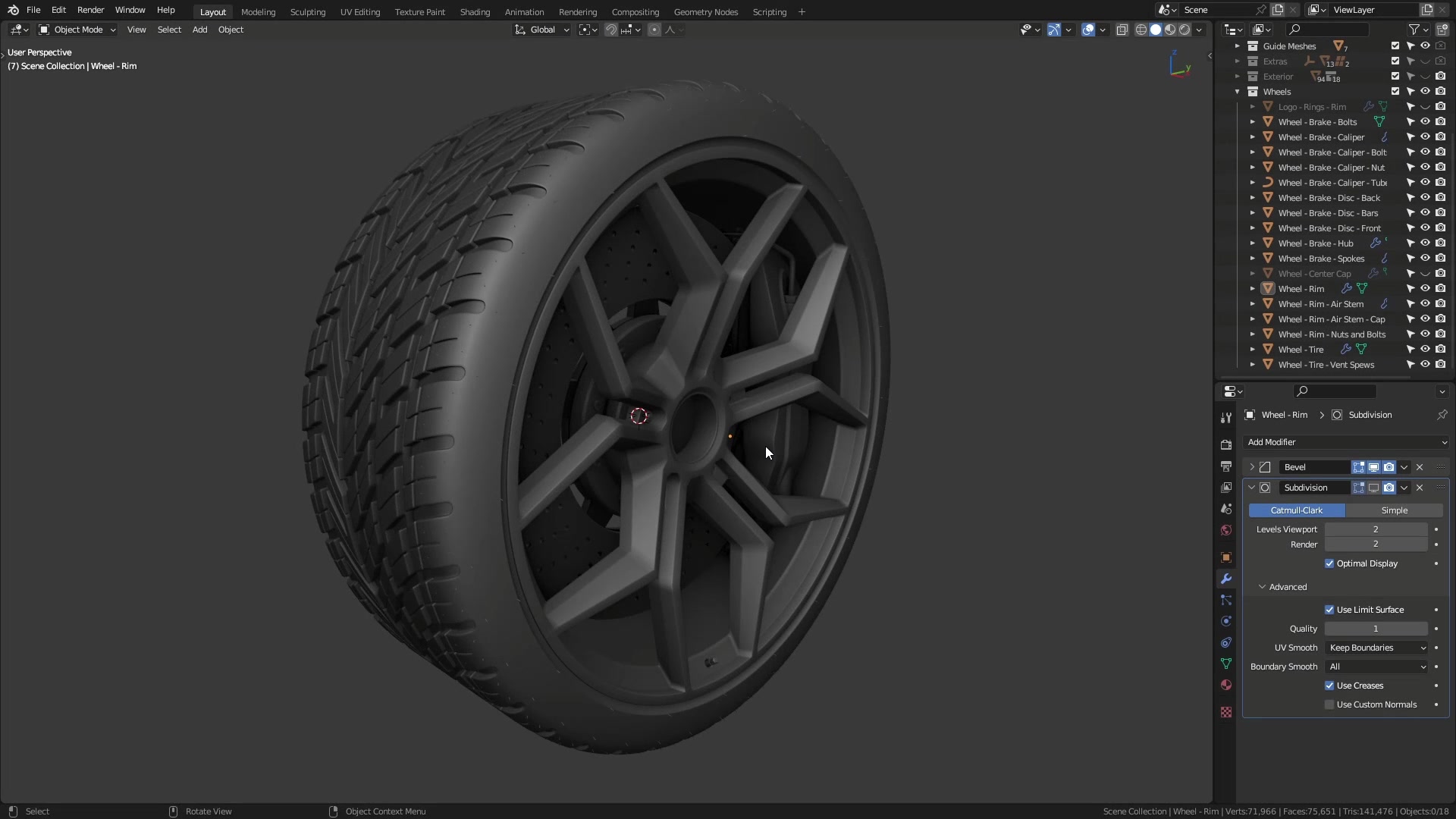1456x819 pixels.
Task: Uncheck the Exterior collection exclude checkbox
Action: [x=1395, y=76]
